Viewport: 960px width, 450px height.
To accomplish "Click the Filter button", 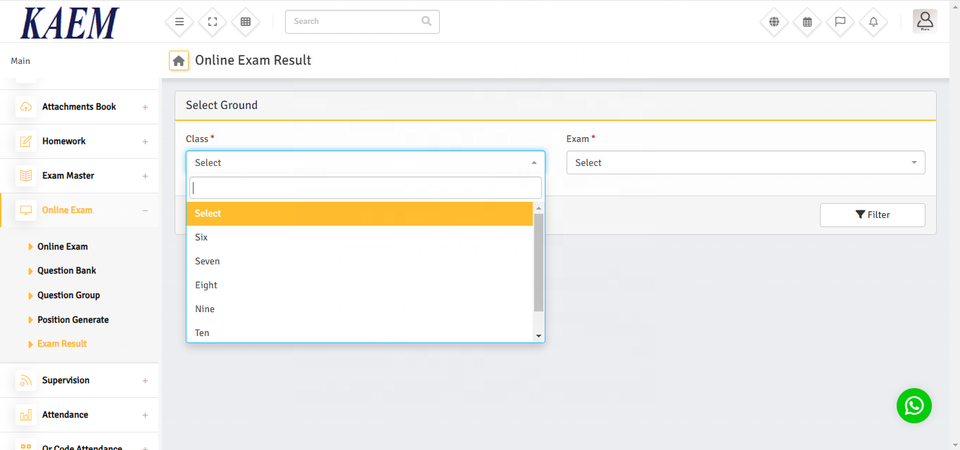I will [872, 215].
